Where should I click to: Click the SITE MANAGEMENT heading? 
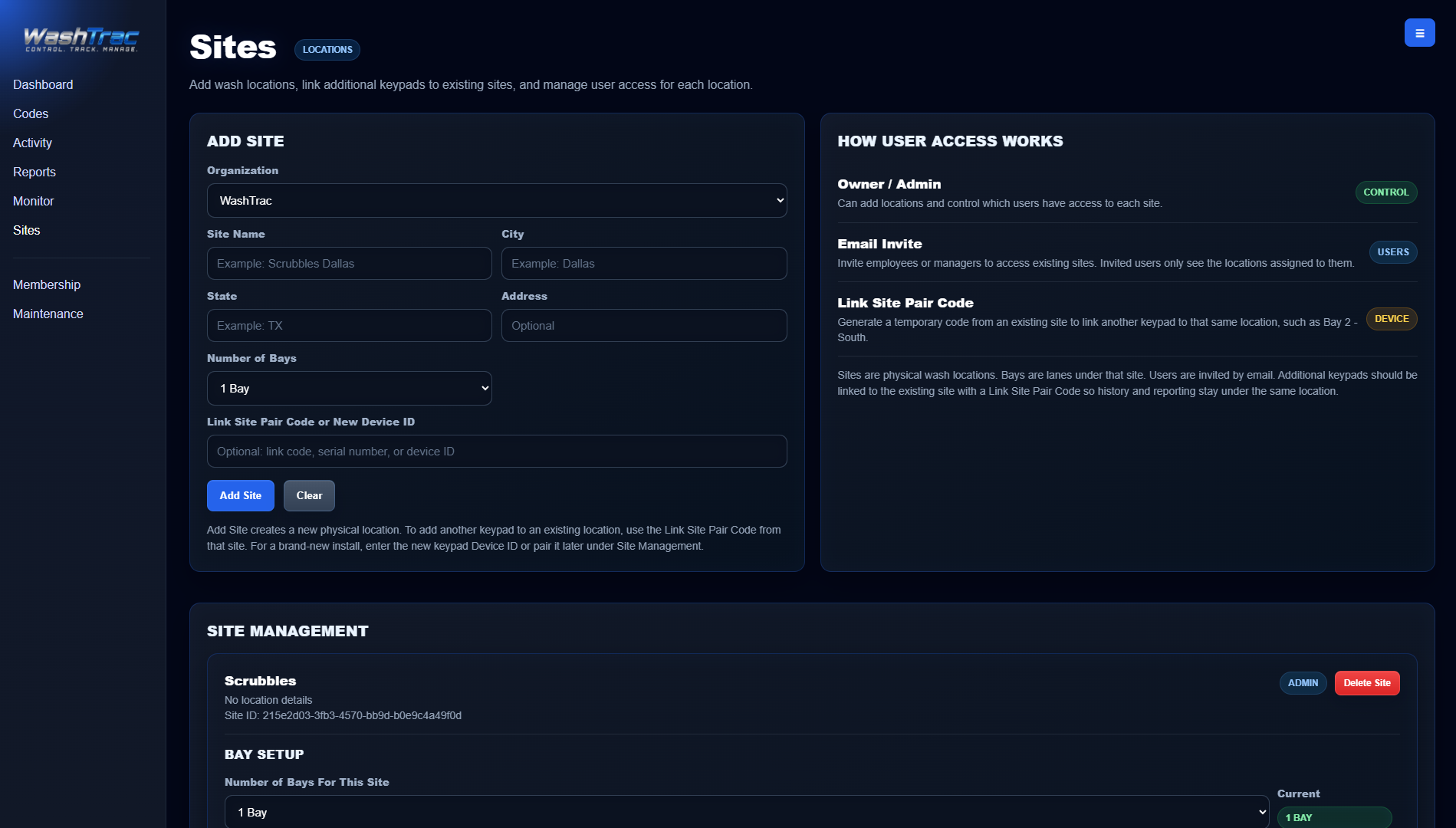click(x=288, y=631)
